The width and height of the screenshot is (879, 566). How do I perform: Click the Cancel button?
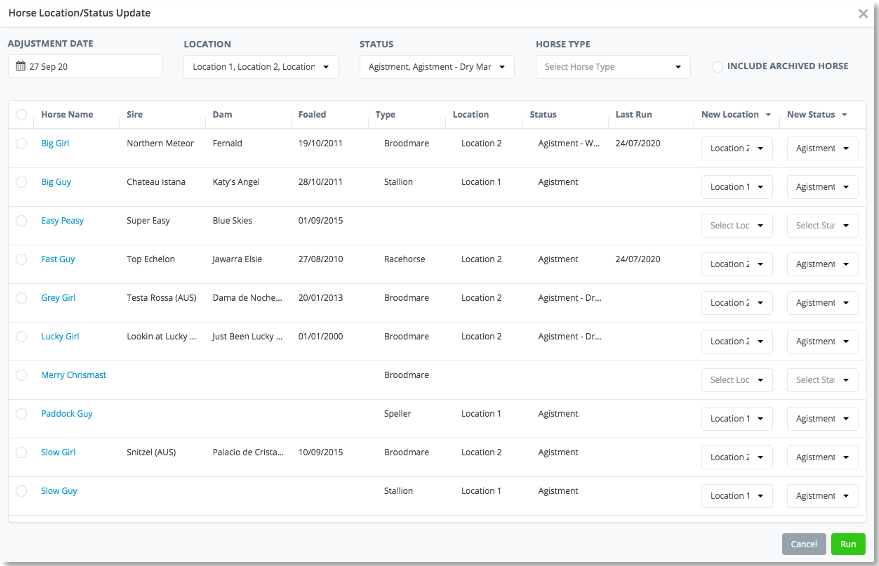[x=804, y=544]
